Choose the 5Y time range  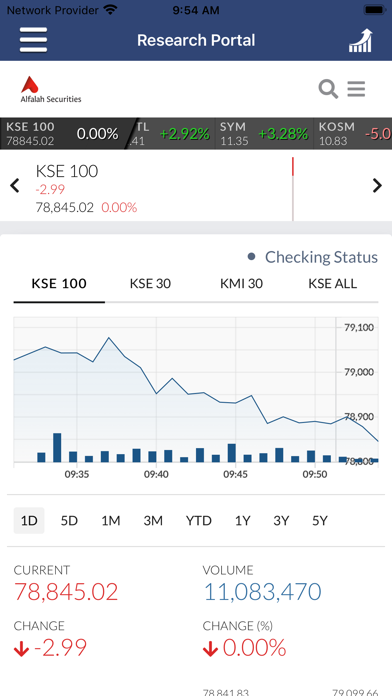320,520
